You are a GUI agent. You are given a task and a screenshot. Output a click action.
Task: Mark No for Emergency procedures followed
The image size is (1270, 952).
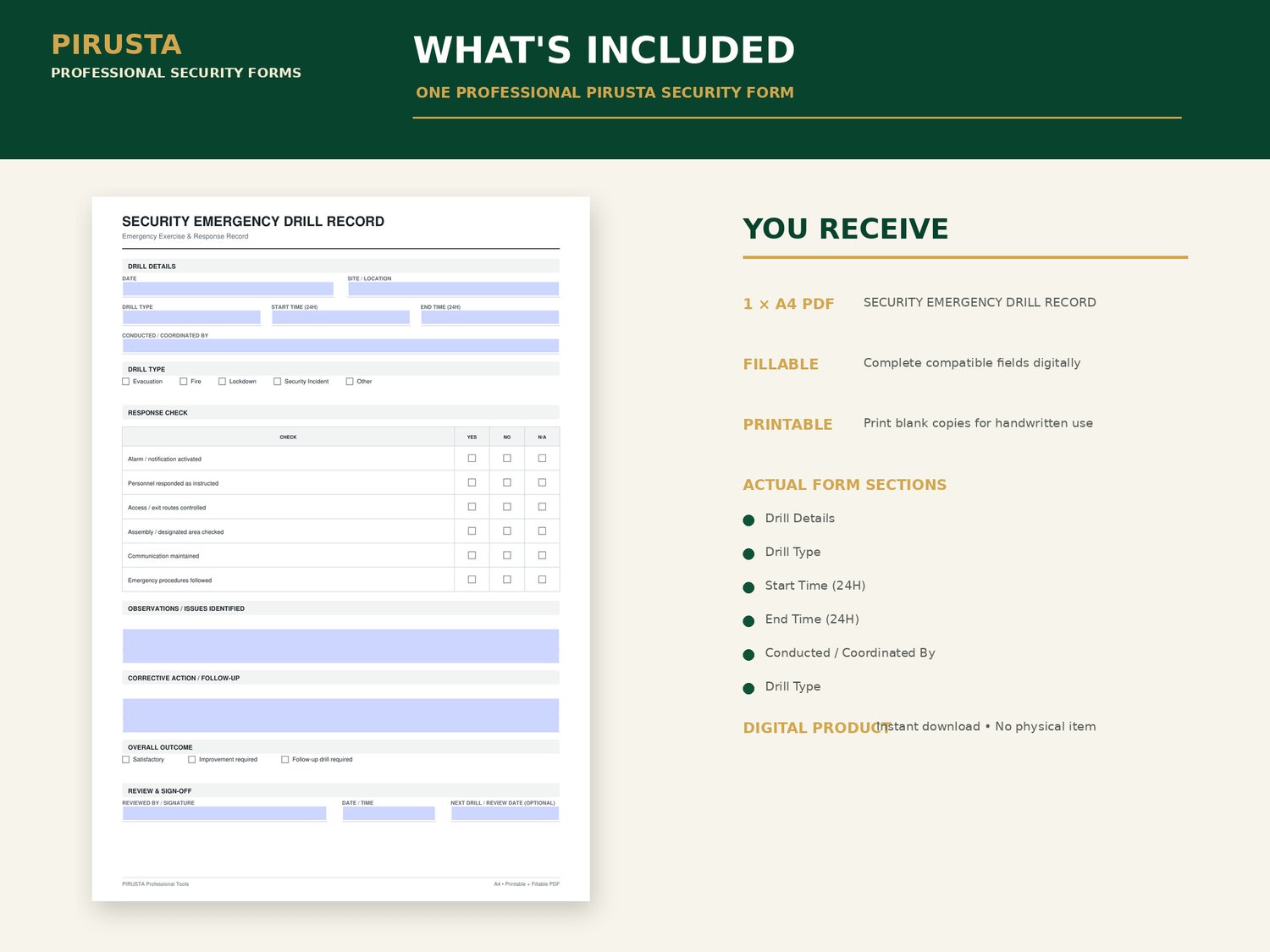(x=507, y=580)
